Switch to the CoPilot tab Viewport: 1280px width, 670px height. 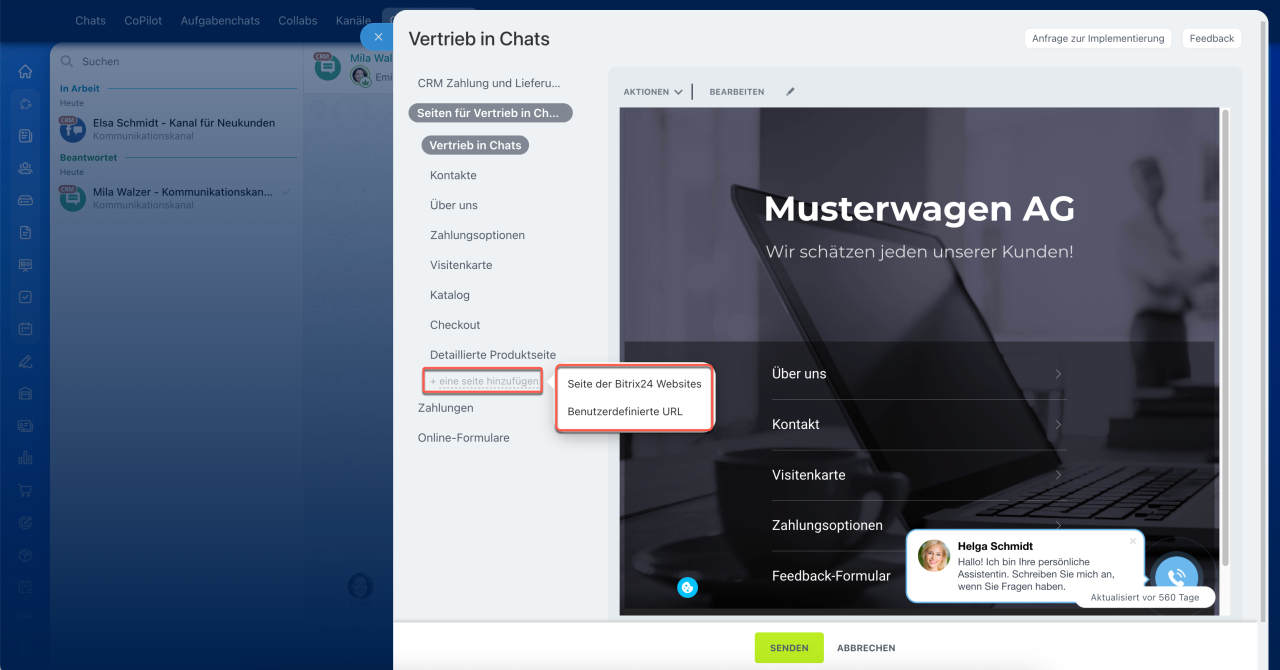click(143, 21)
